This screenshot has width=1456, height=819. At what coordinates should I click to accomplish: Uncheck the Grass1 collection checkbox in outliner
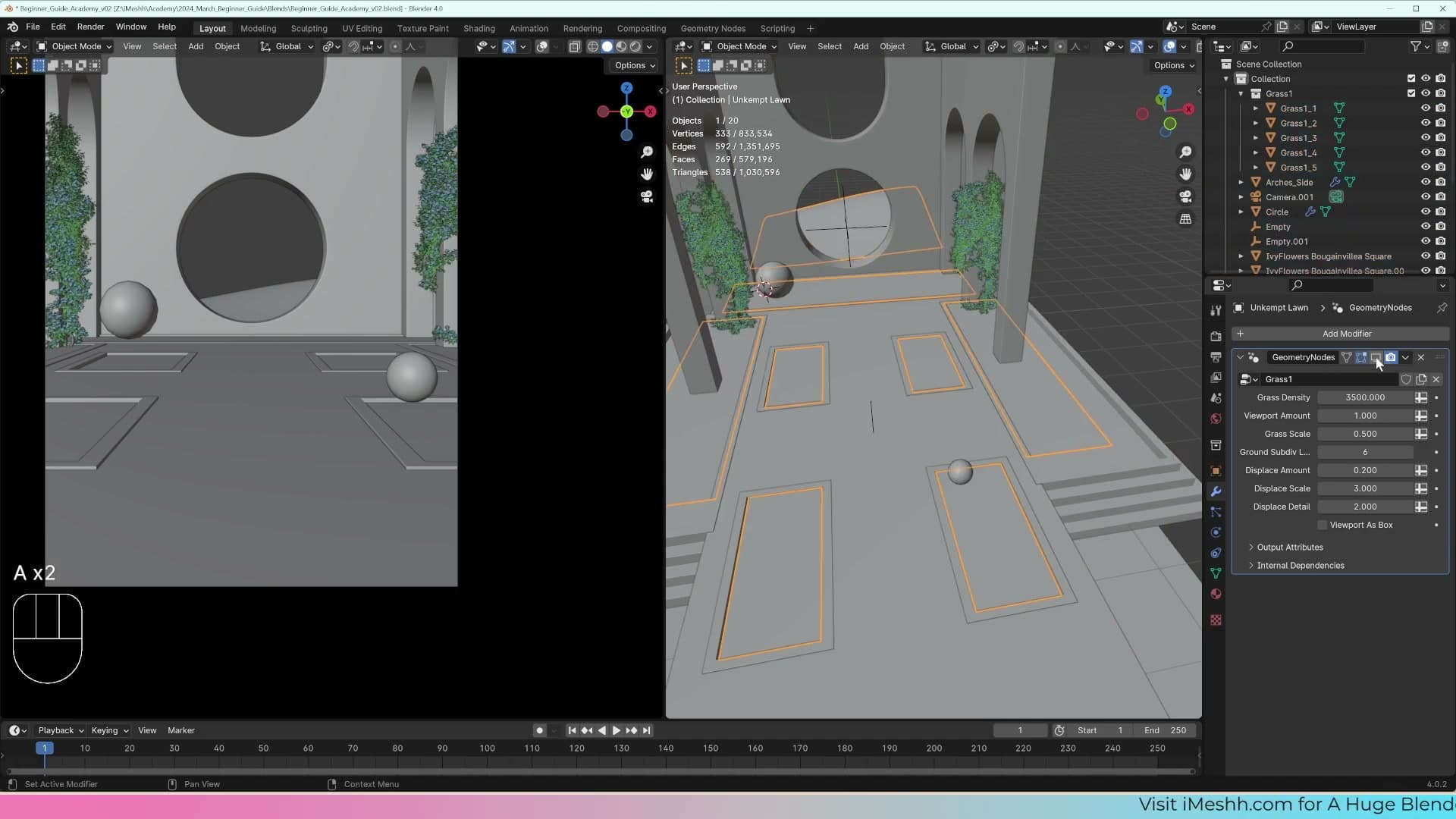pyautogui.click(x=1411, y=93)
